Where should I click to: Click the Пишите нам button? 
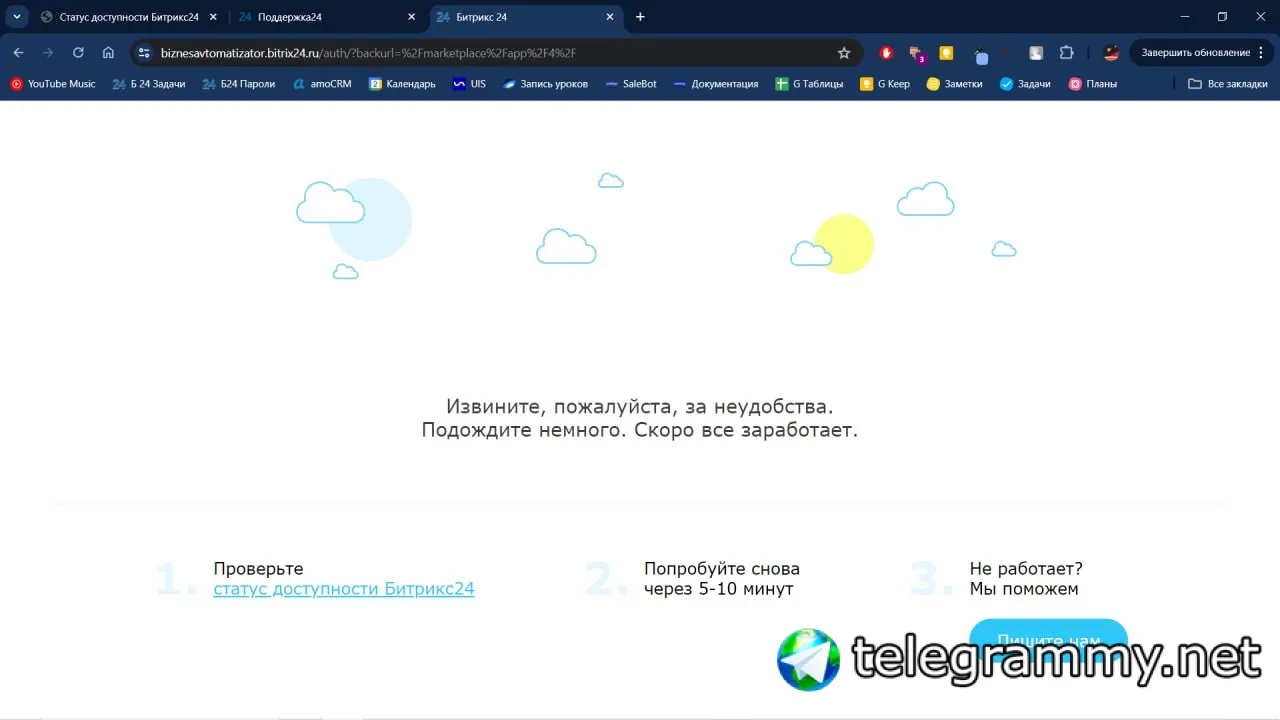coord(1048,640)
